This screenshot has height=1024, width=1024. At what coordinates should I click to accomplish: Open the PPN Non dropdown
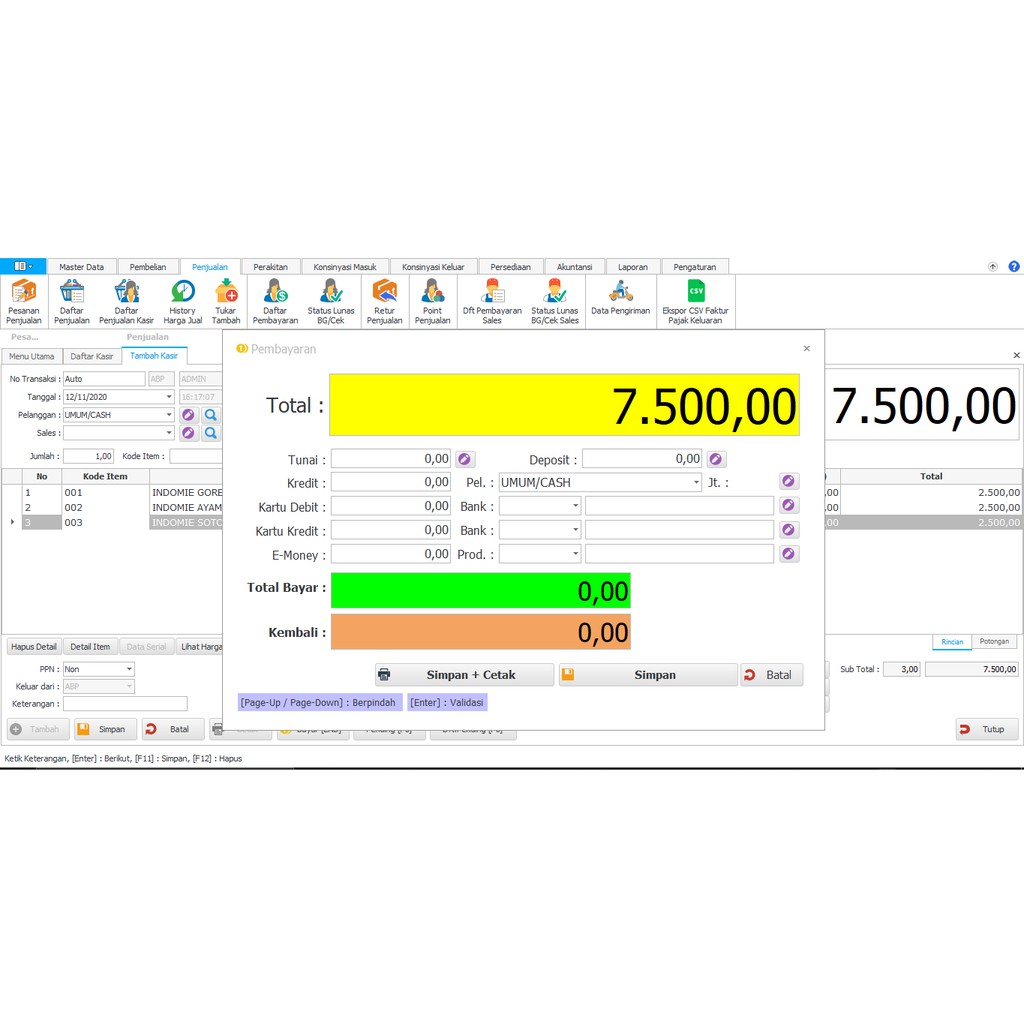pyautogui.click(x=129, y=669)
